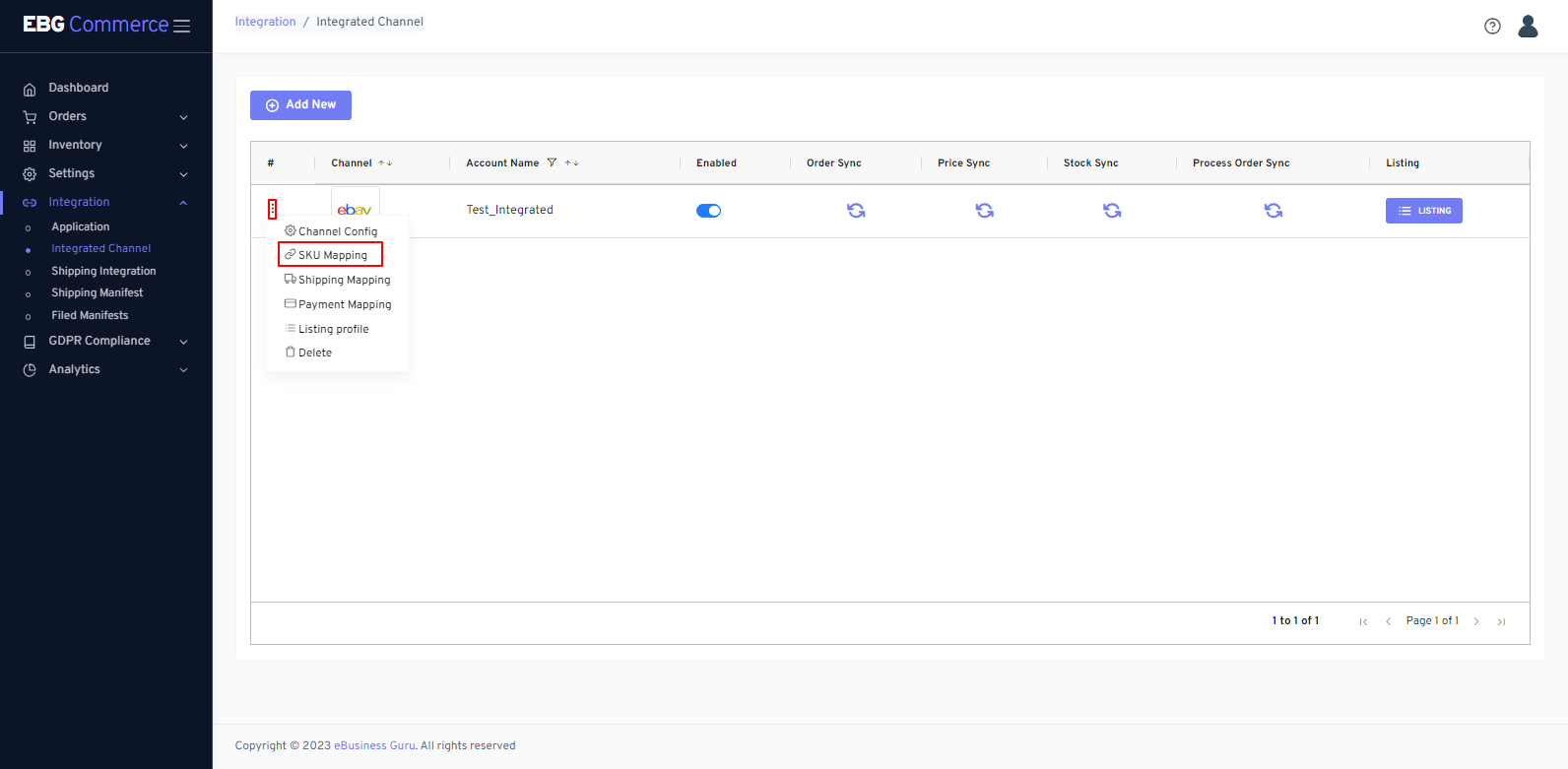Filter the Account Name column
Image resolution: width=1568 pixels, height=769 pixels.
(552, 163)
